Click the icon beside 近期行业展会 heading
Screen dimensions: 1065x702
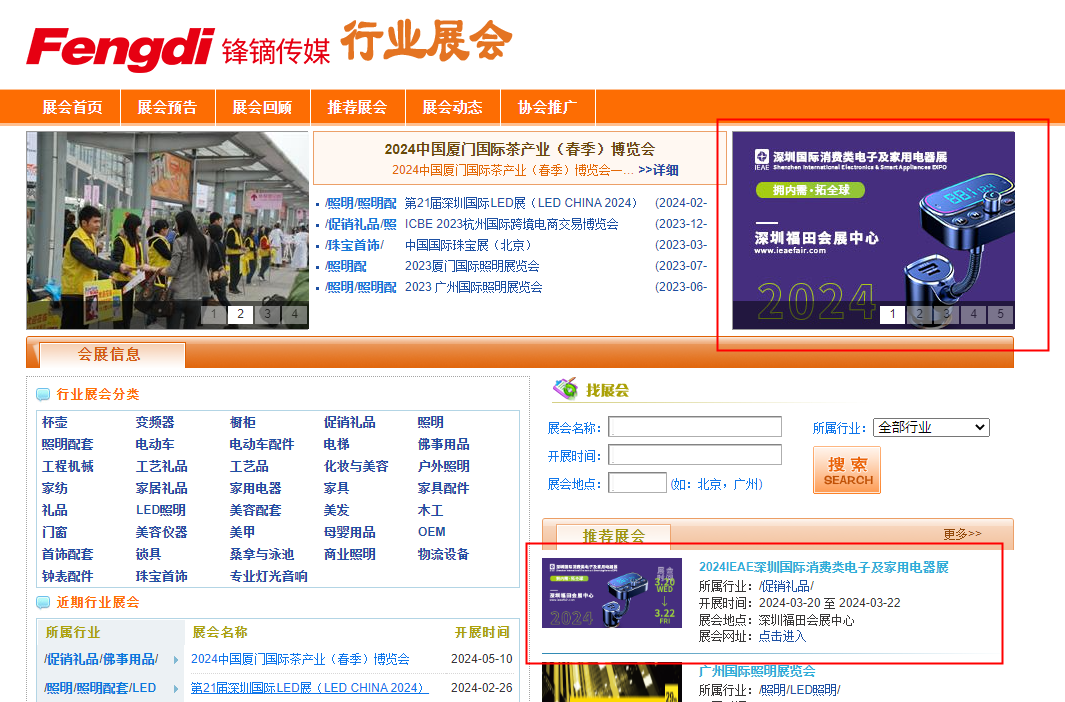pyautogui.click(x=43, y=603)
